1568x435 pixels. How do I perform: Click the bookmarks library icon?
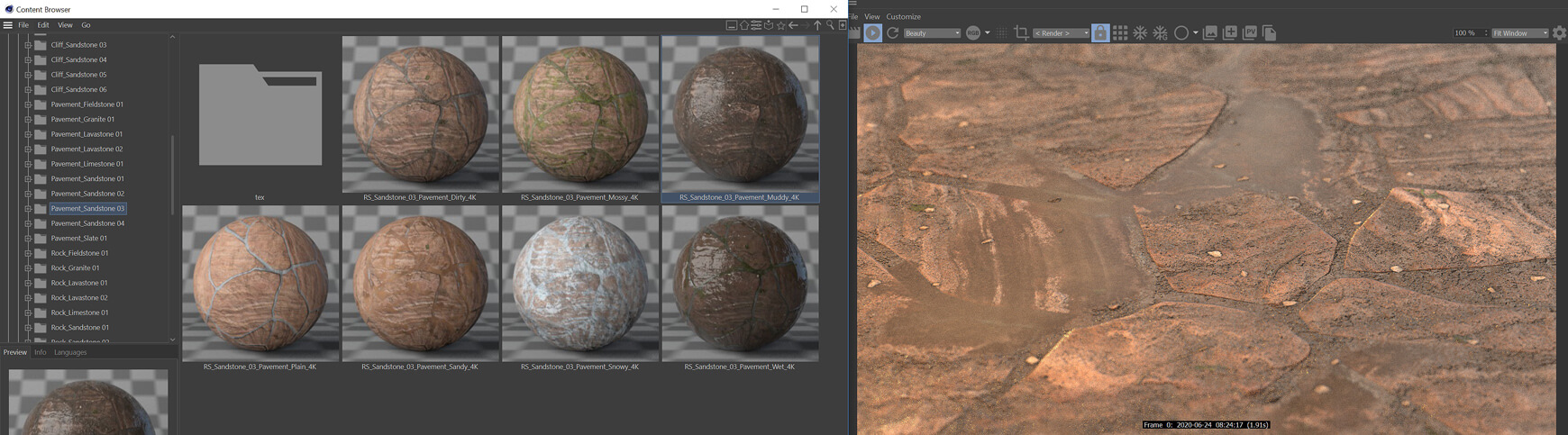(x=769, y=25)
